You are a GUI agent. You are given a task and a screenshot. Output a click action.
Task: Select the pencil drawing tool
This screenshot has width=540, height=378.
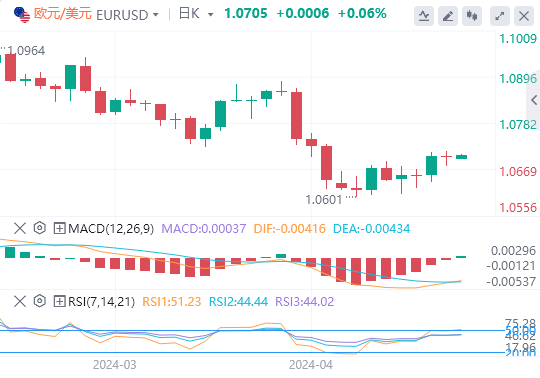(448, 15)
